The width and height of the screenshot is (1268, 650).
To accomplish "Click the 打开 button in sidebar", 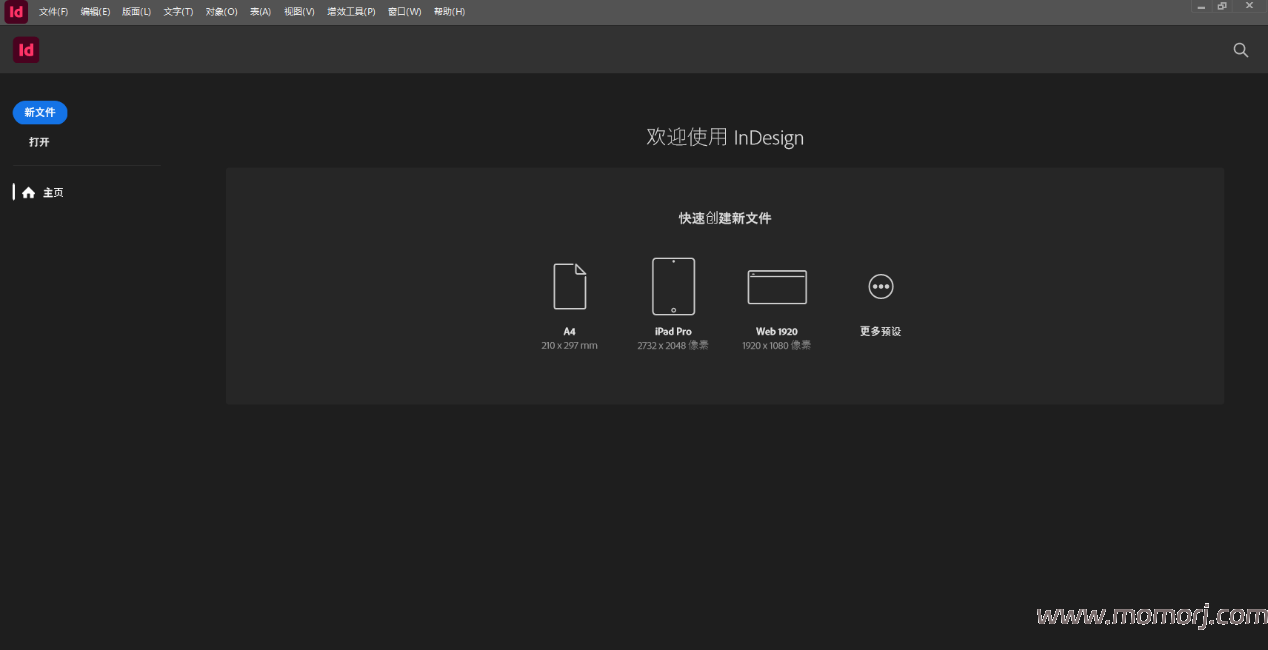I will (39, 142).
